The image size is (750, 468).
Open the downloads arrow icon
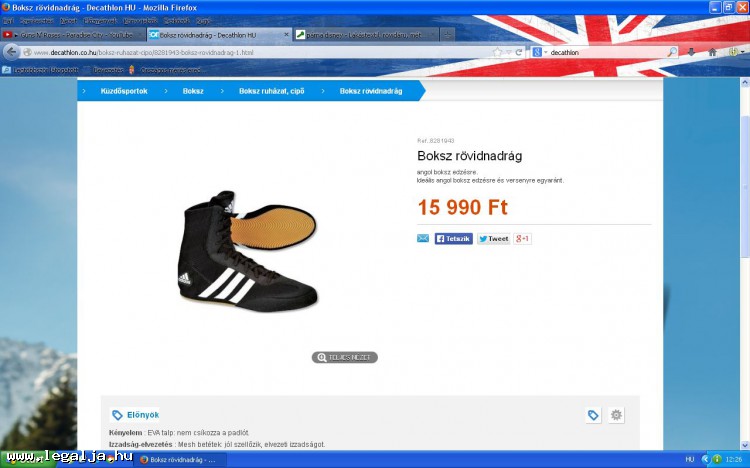[691, 52]
